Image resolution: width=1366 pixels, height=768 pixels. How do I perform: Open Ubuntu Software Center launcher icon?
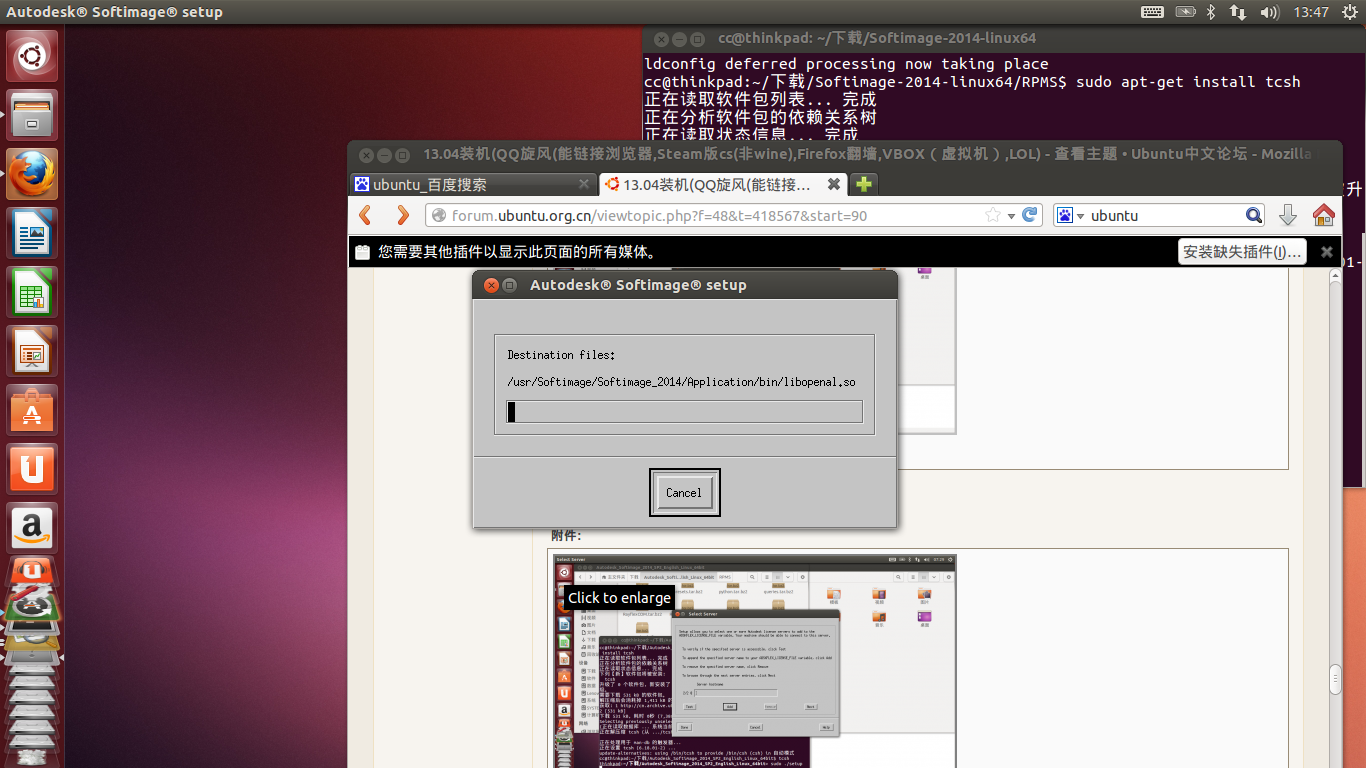pos(33,410)
